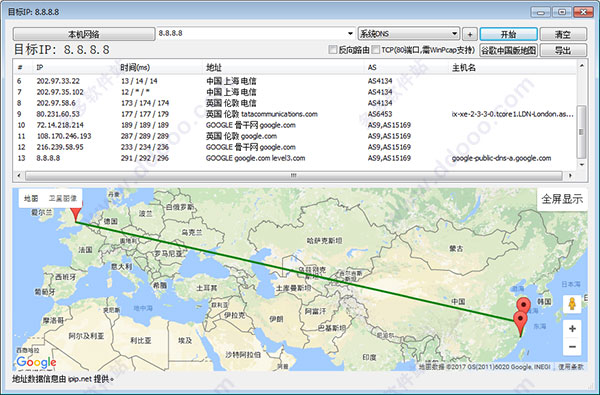Zoom out the map with minus
Image resolution: width=600 pixels, height=395 pixels.
click(572, 346)
